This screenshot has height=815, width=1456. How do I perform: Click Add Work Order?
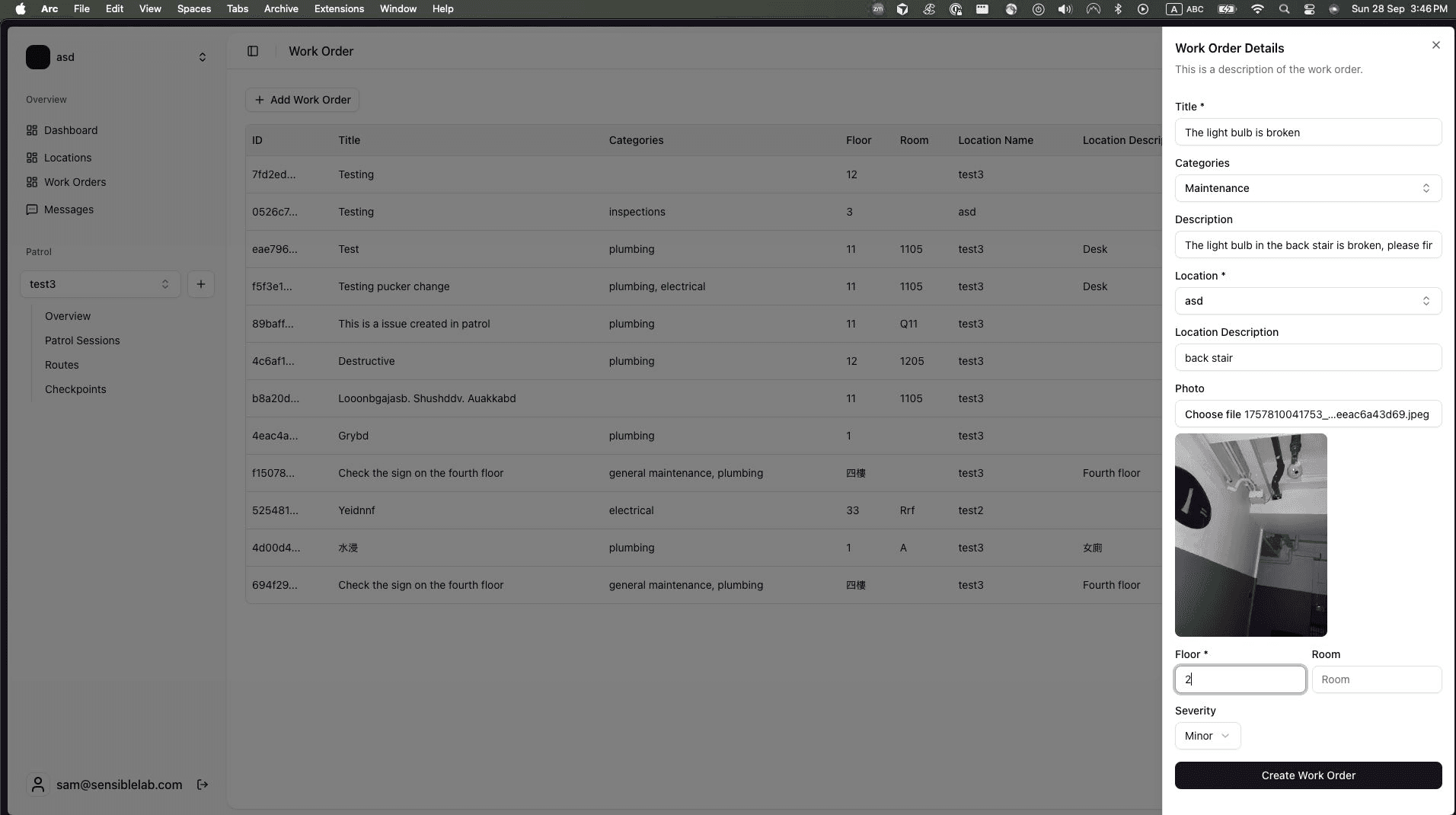(302, 100)
